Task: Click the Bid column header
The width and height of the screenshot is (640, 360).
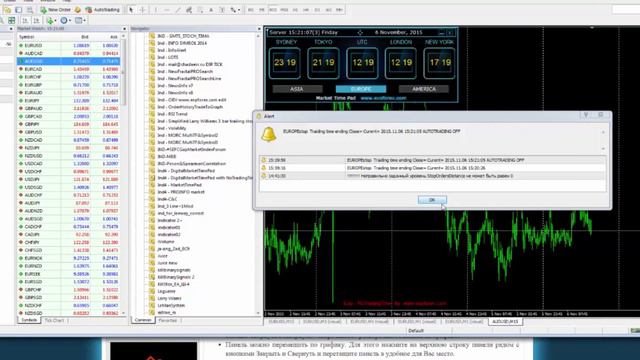Action: tap(84, 37)
